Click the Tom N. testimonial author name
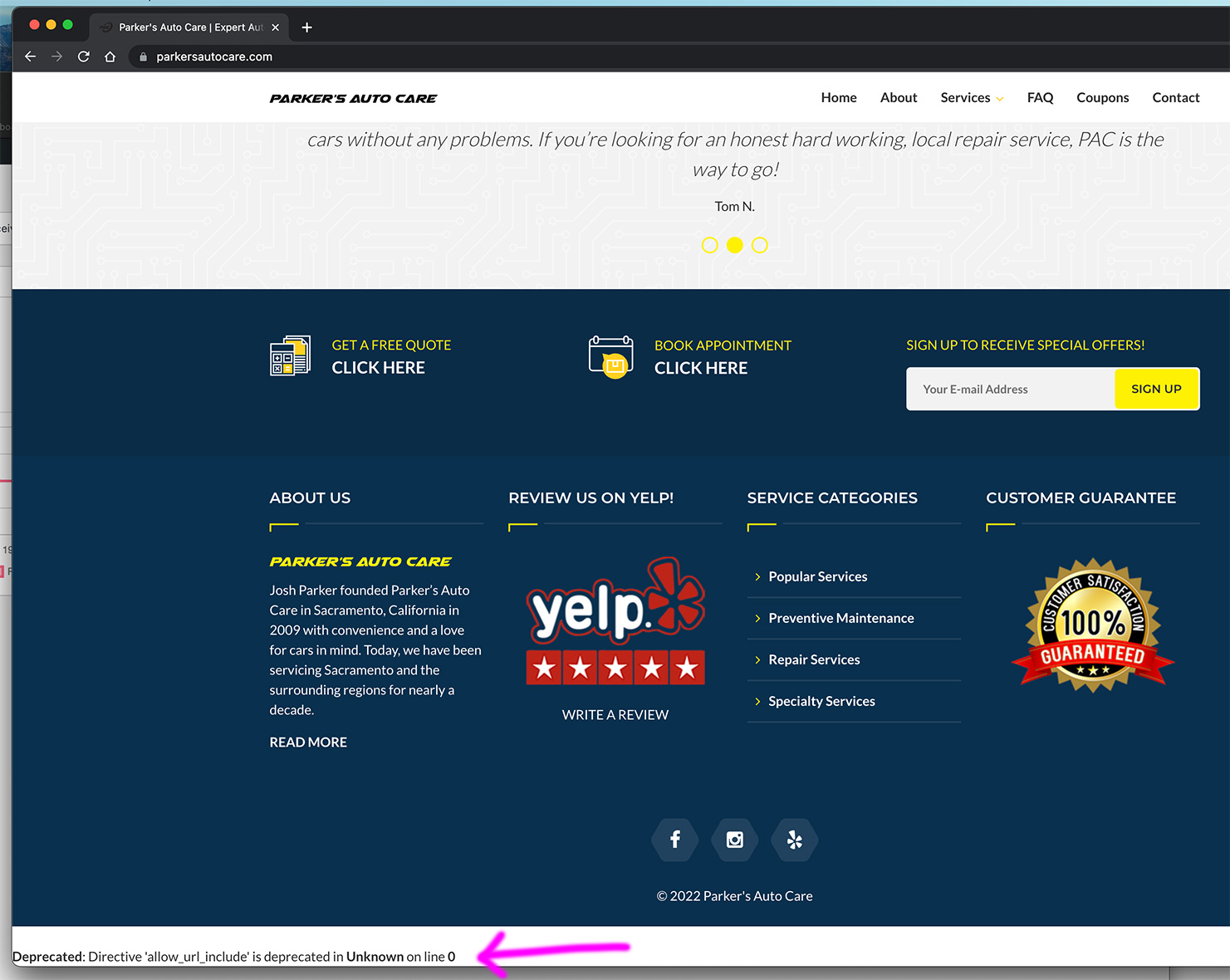This screenshot has height=980, width=1230. pyautogui.click(x=735, y=206)
